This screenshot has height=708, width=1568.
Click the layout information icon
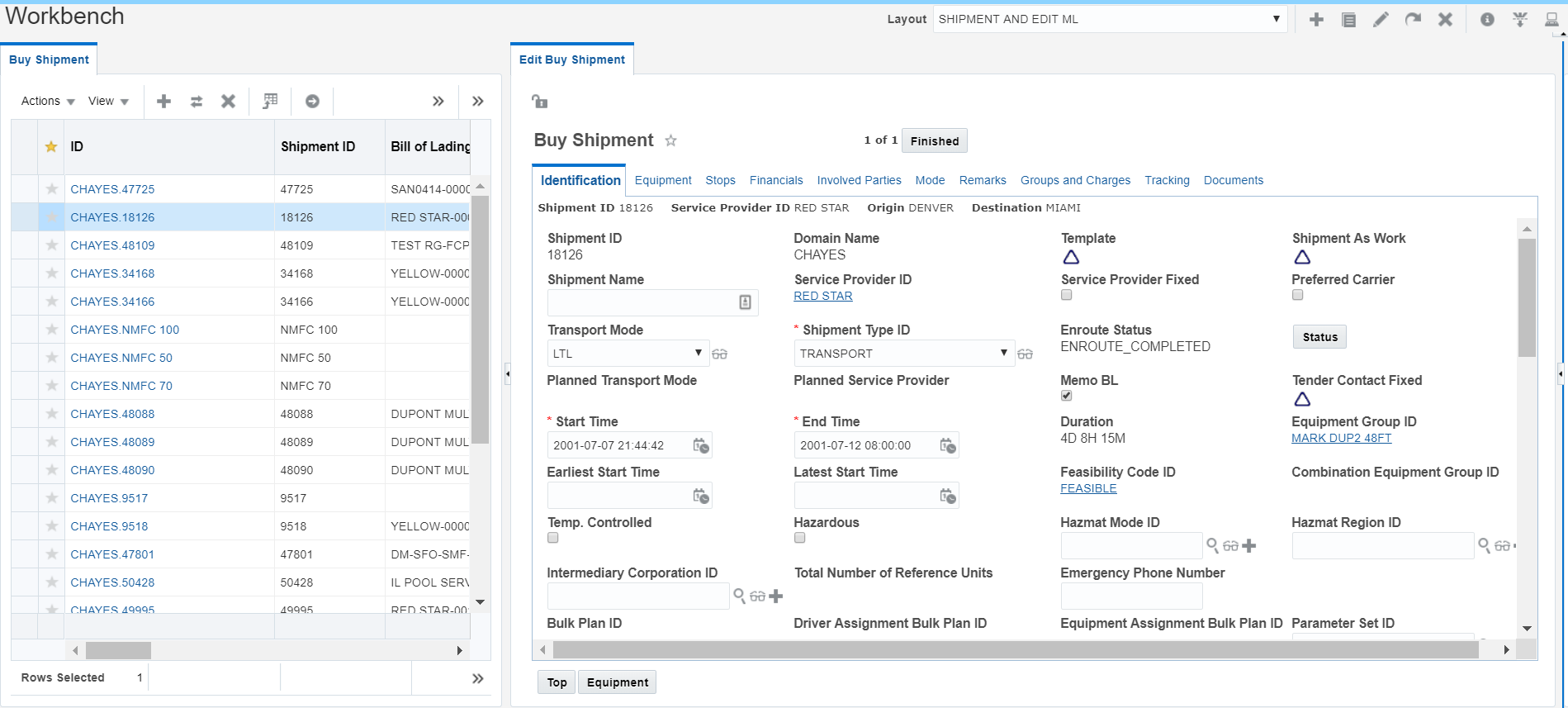[x=1487, y=20]
